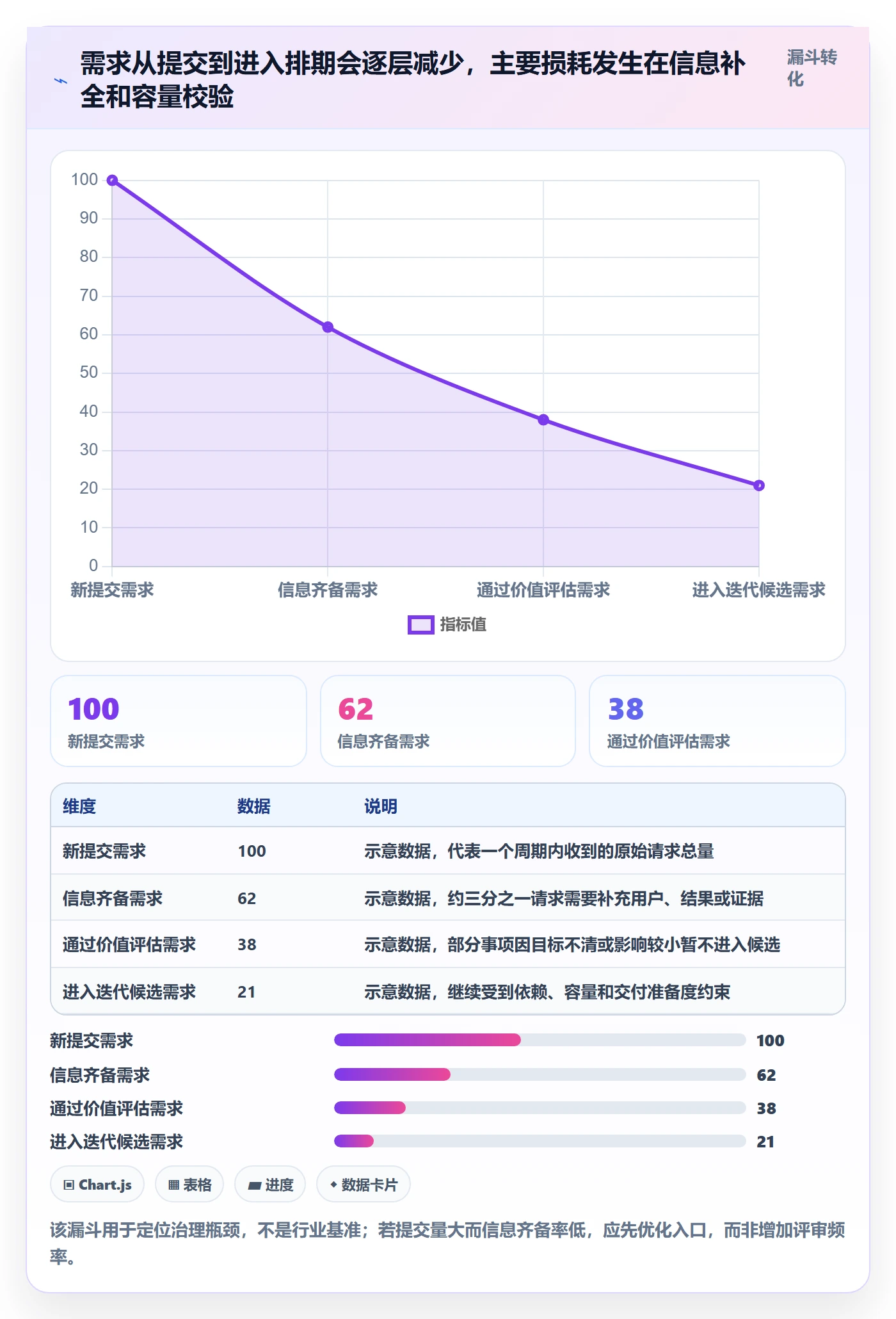This screenshot has width=896, height=1319.
Task: Click the description about 原始请求总量
Action: 539,851
